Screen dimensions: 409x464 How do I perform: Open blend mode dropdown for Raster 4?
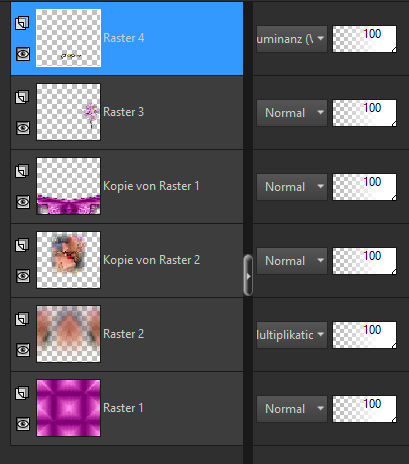(x=292, y=39)
